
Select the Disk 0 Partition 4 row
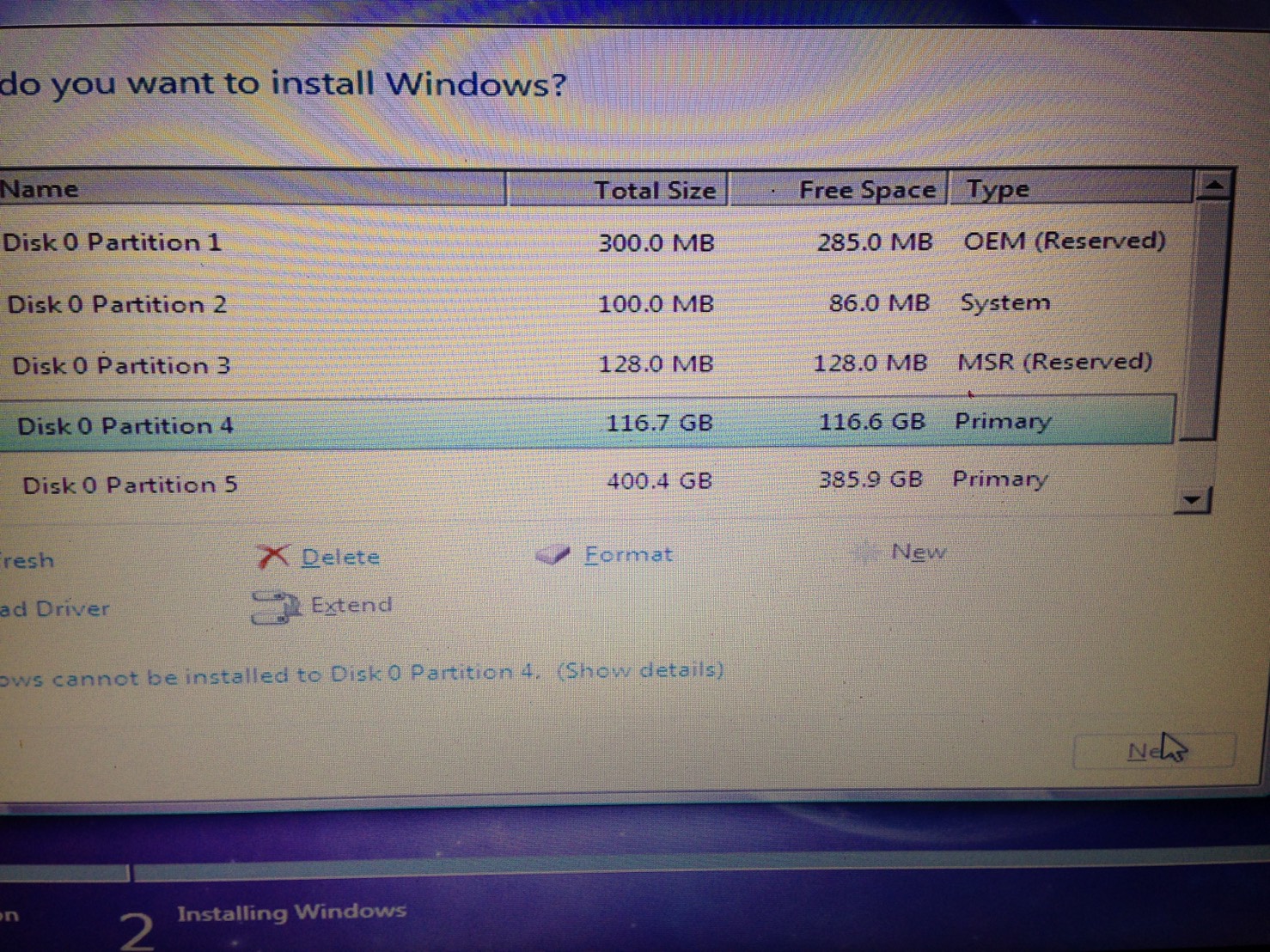[588, 423]
